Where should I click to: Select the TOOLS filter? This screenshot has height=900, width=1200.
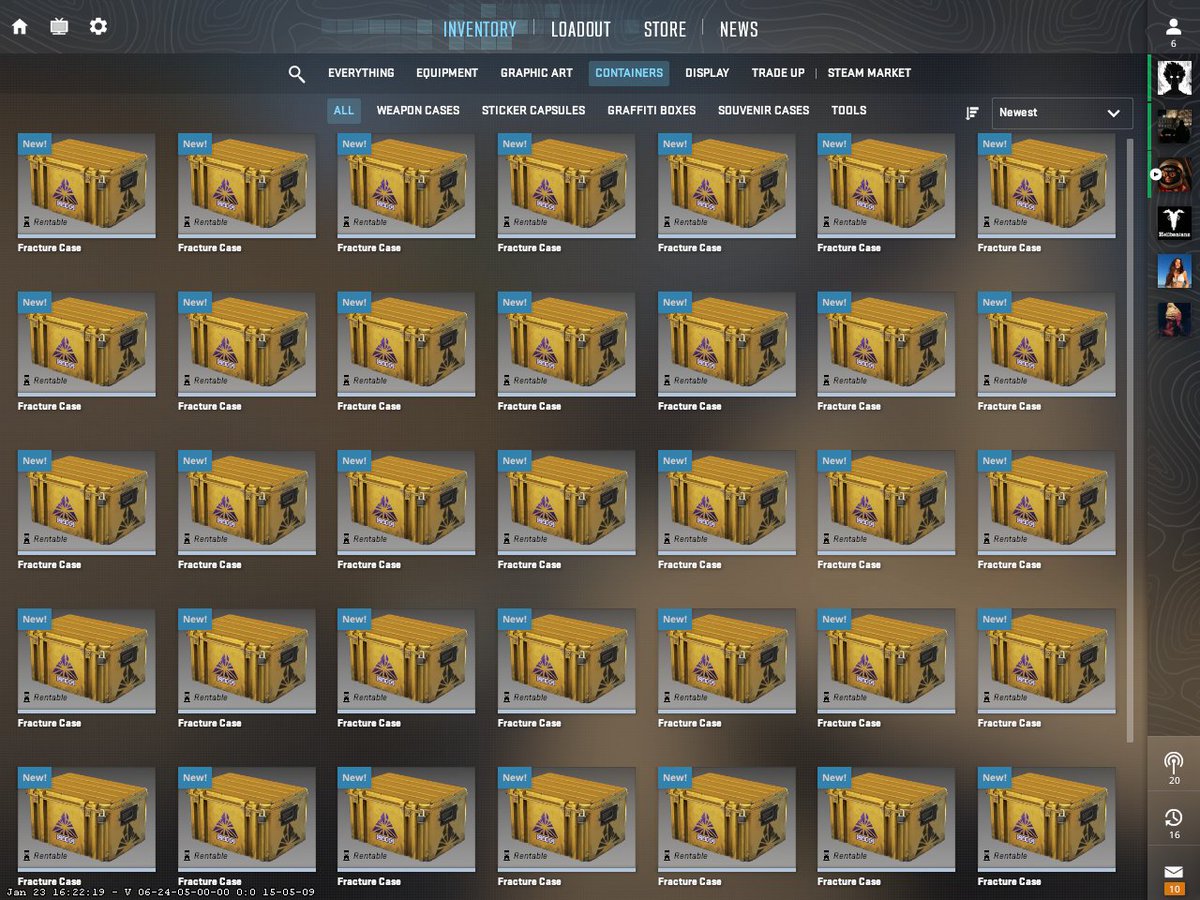849,110
